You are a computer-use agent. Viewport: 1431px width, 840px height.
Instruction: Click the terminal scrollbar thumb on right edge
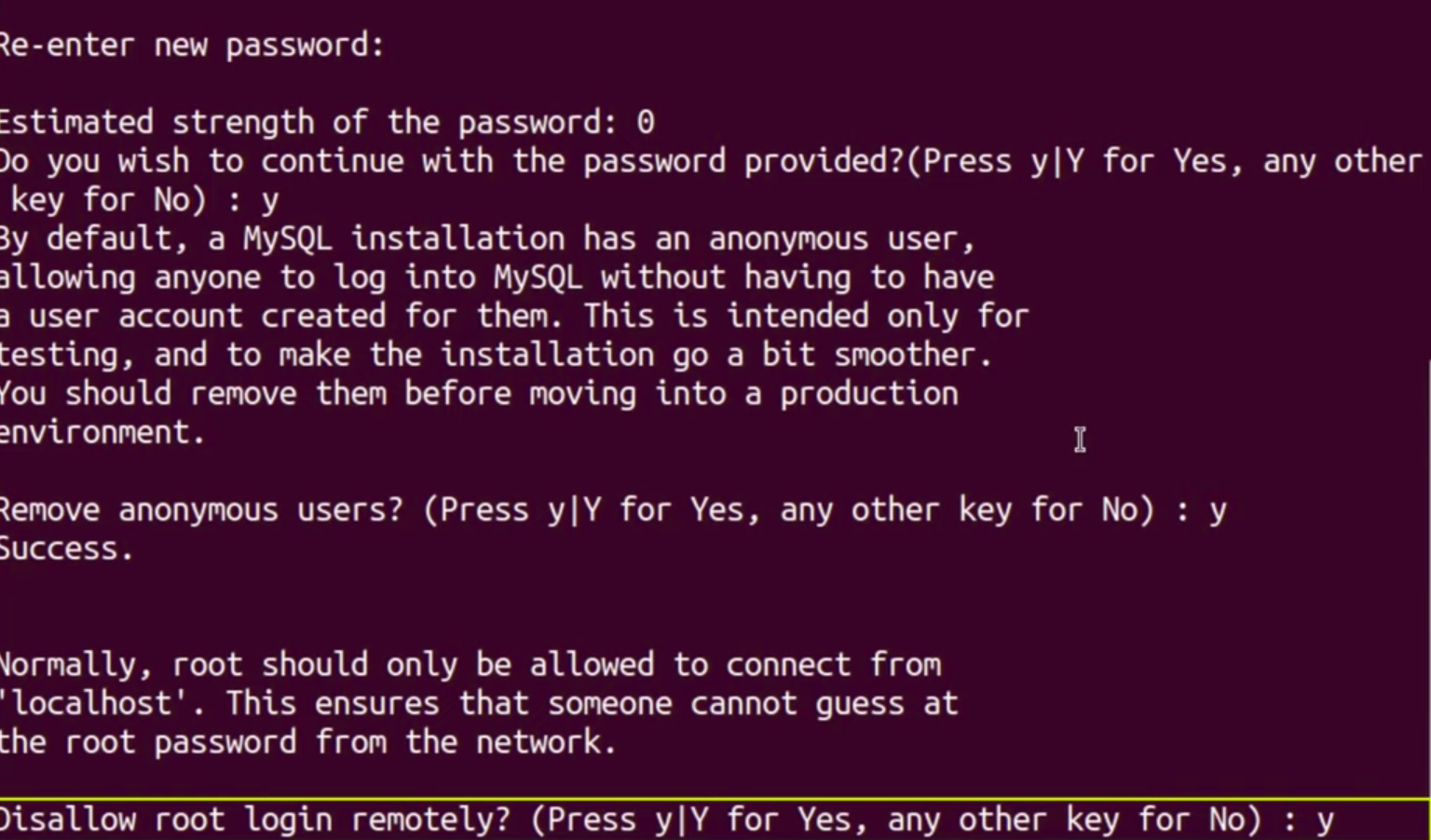(1428, 577)
